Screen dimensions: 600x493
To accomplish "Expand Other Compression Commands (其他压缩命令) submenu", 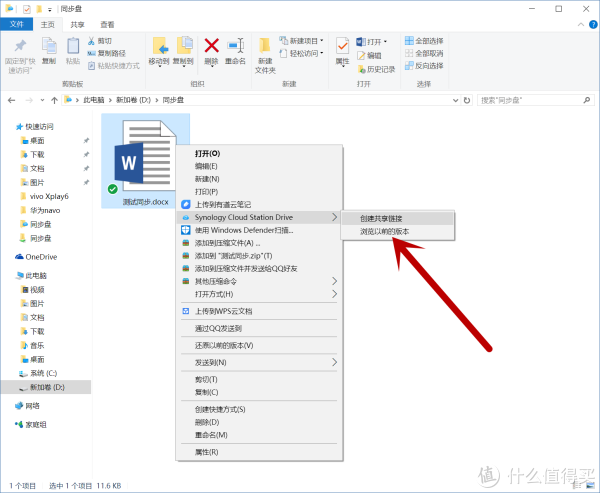I will click(x=334, y=281).
